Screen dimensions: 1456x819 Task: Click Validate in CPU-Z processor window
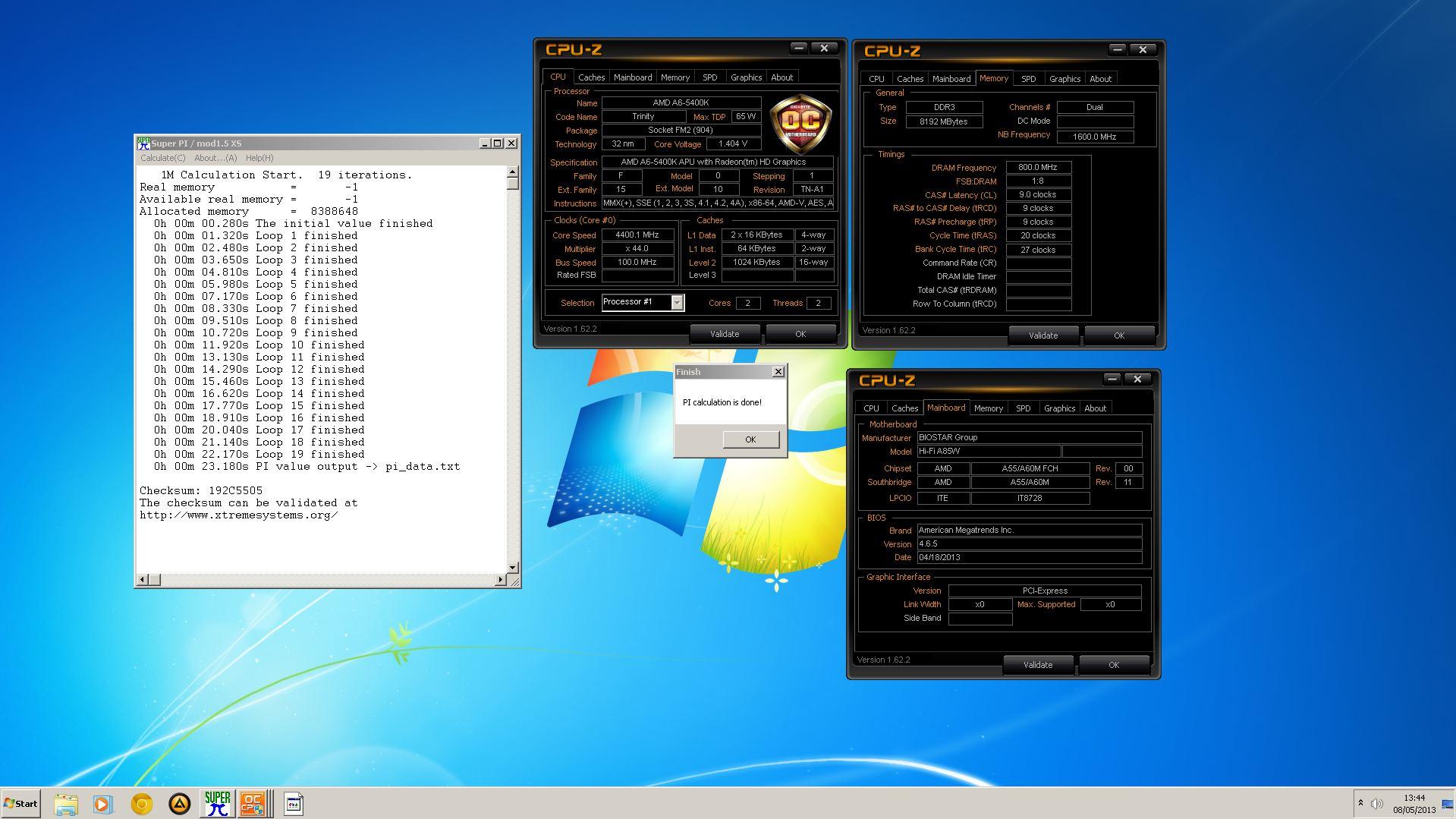(725, 334)
